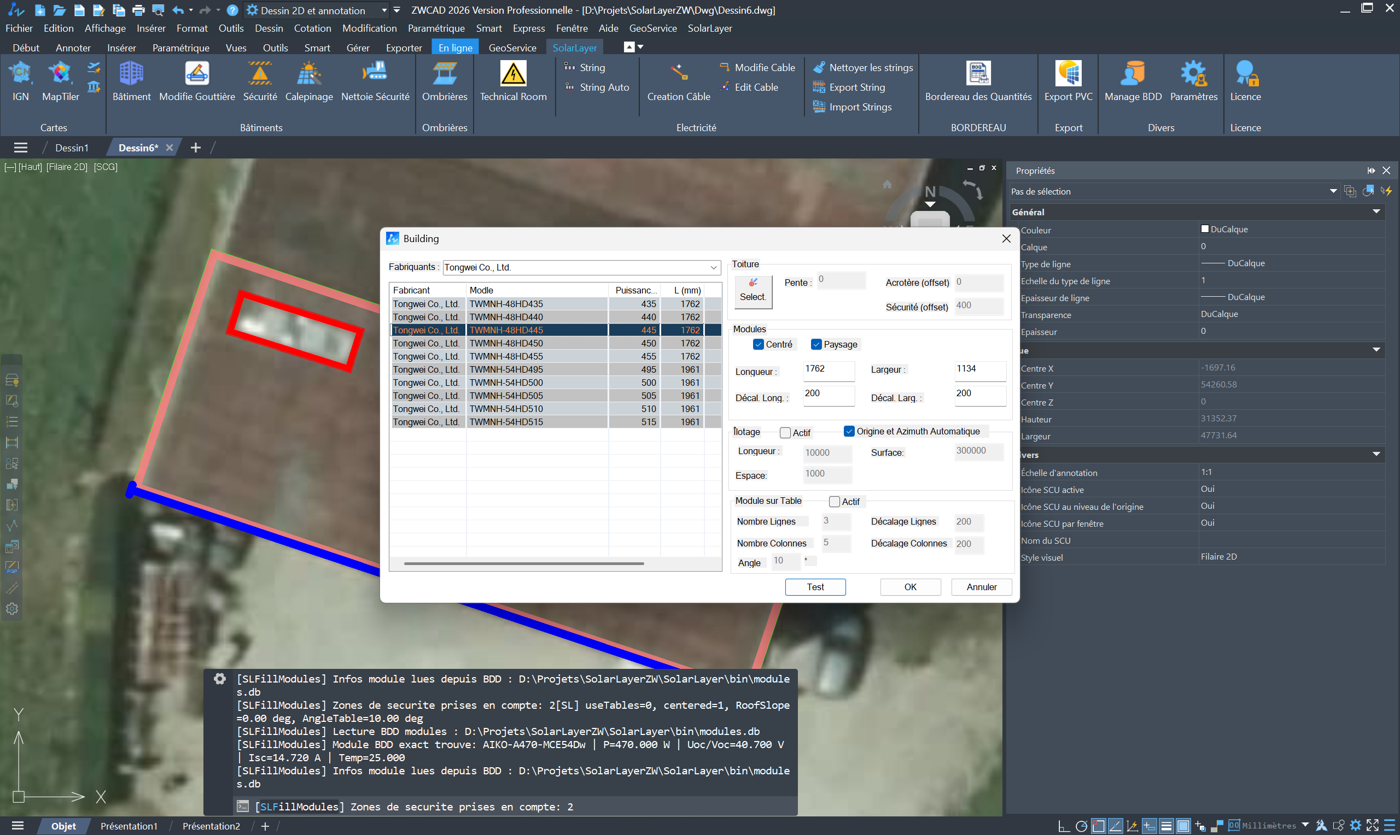The width and height of the screenshot is (1400, 835).
Task: Toggle Origine et Azimuth Automatique
Action: pyautogui.click(x=849, y=431)
